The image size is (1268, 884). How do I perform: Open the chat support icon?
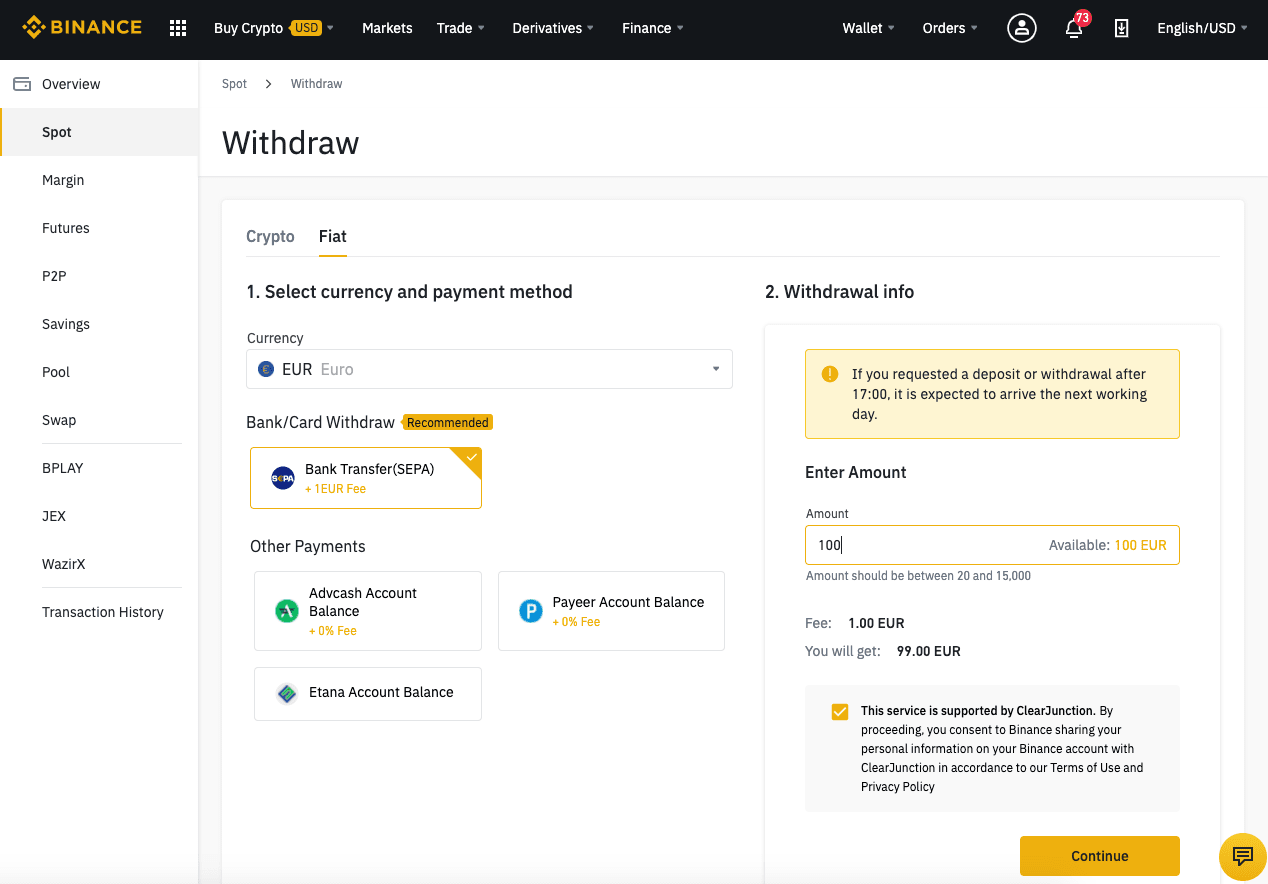coord(1243,856)
